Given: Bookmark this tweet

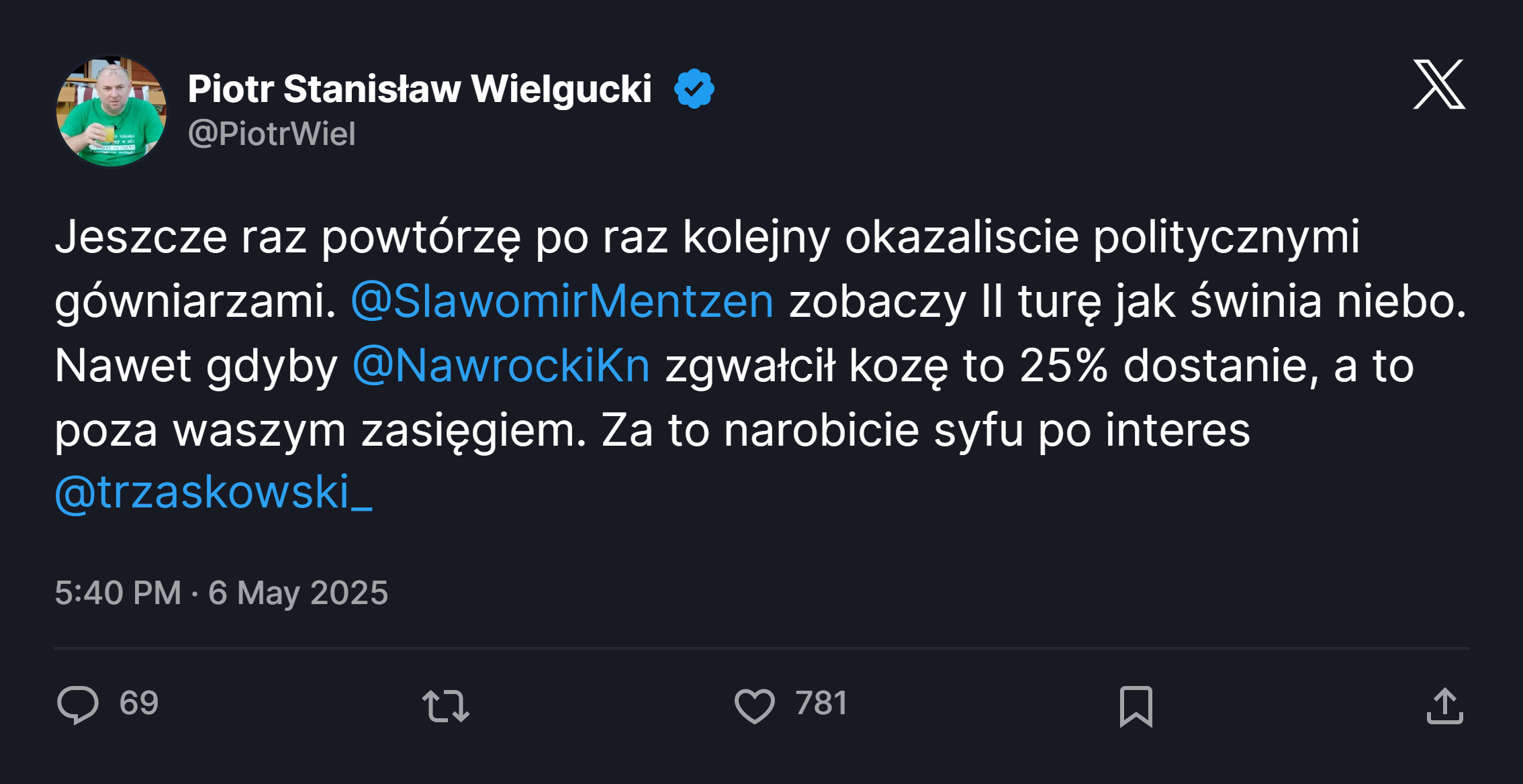Looking at the screenshot, I should tap(1136, 706).
